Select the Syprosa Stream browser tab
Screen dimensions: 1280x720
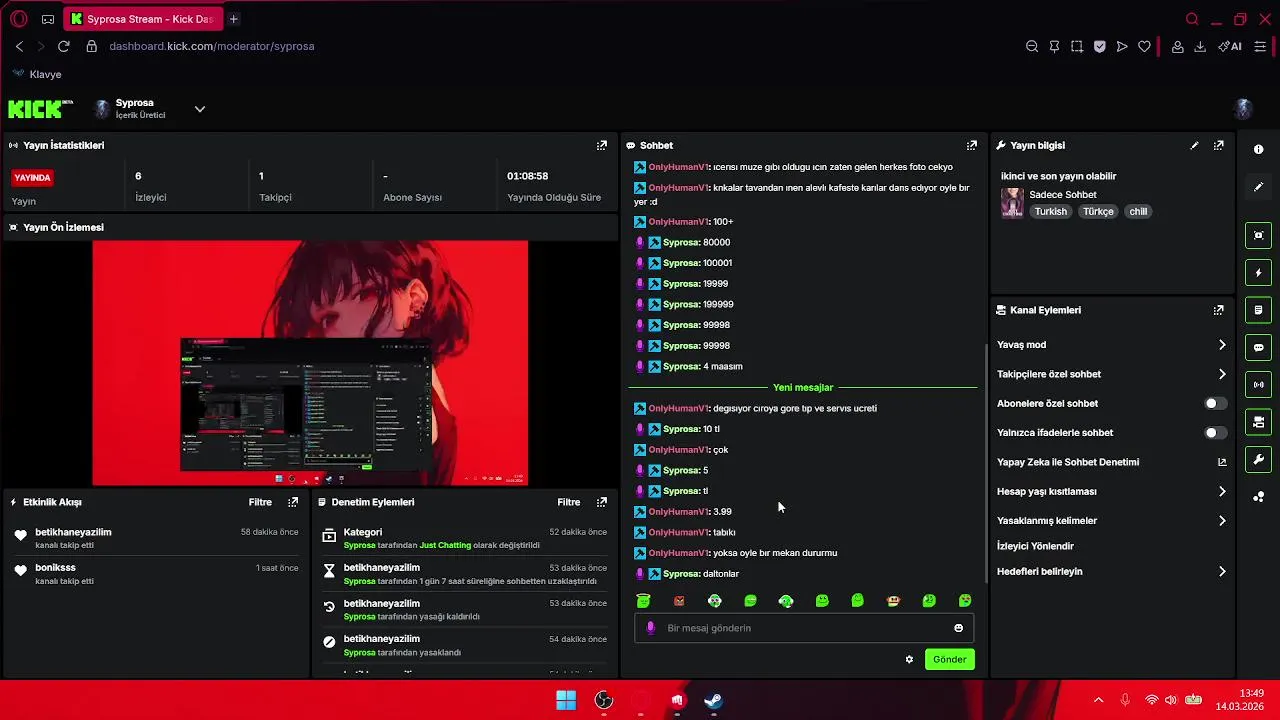coord(143,19)
